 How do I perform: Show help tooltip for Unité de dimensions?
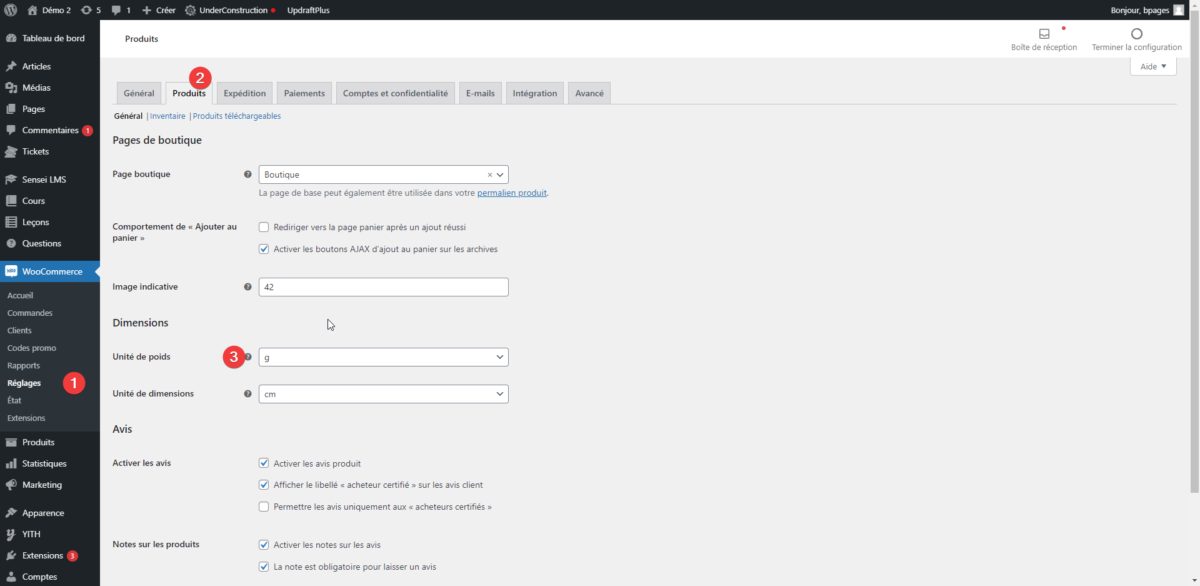[248, 394]
